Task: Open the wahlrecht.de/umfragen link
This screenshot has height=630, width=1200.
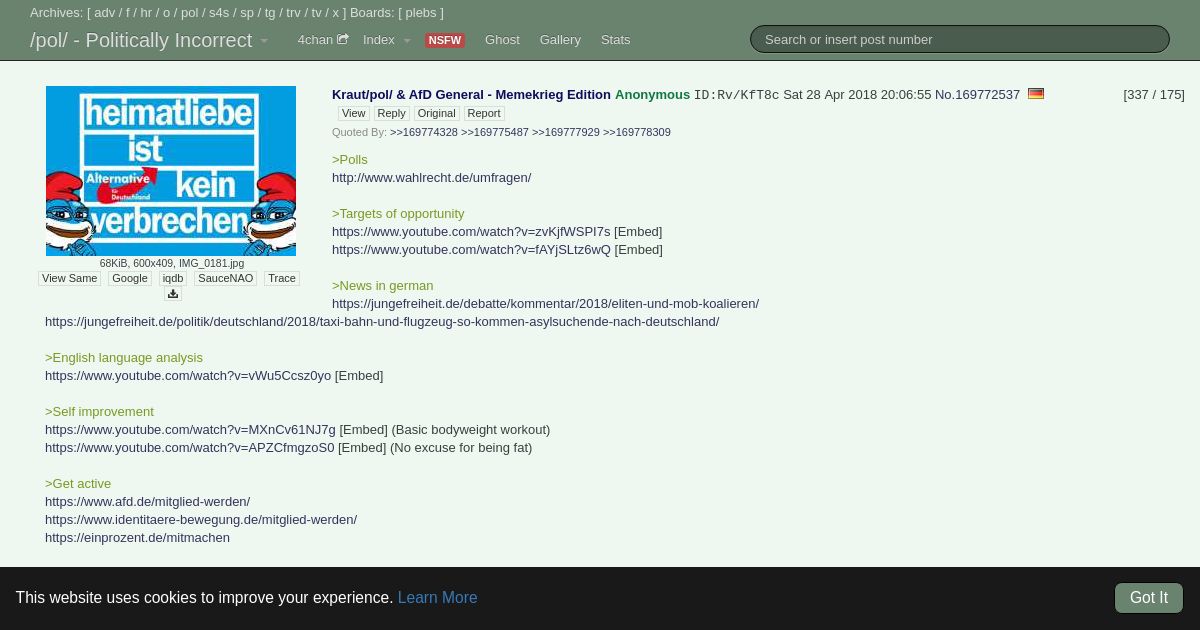Action: click(x=432, y=177)
